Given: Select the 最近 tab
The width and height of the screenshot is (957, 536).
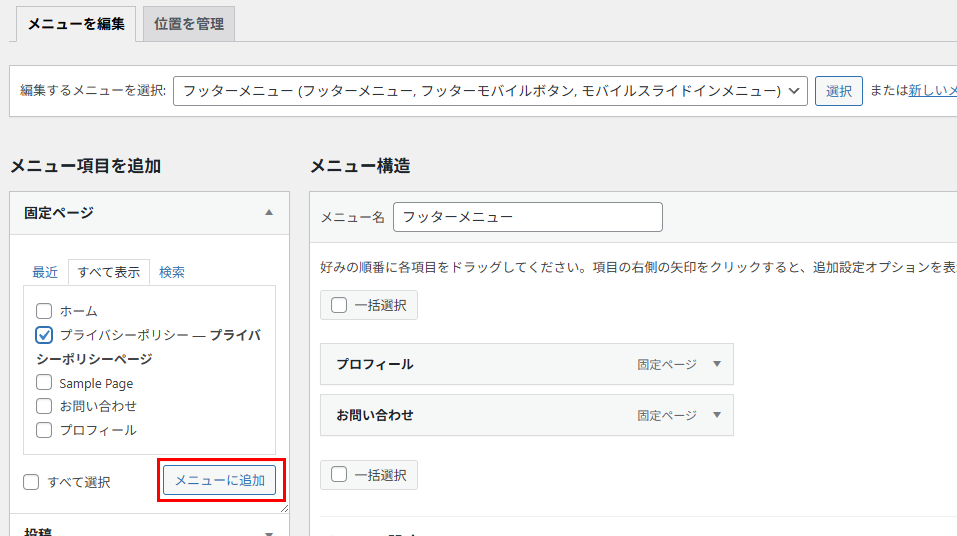Looking at the screenshot, I should (45, 272).
